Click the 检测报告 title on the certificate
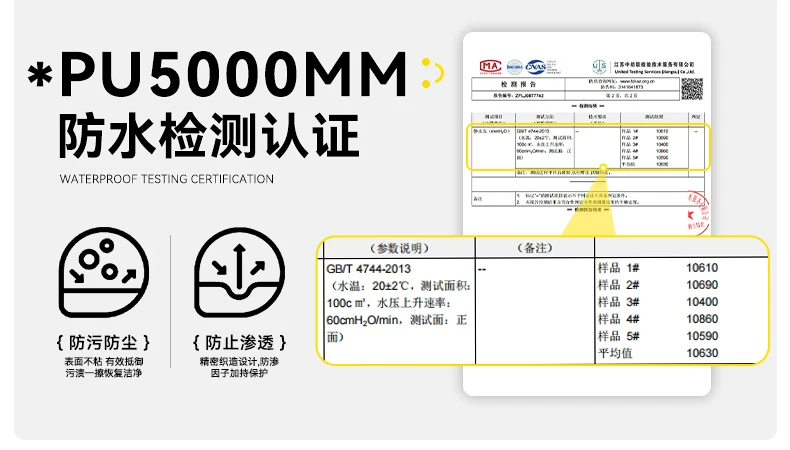 499,86
